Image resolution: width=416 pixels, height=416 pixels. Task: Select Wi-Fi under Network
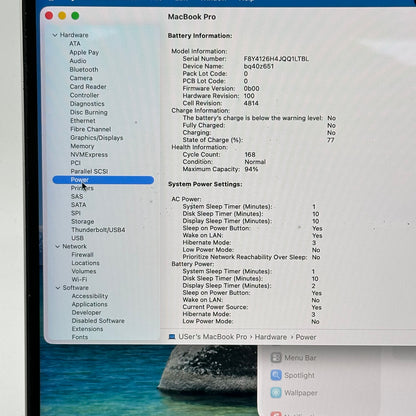pos(79,279)
